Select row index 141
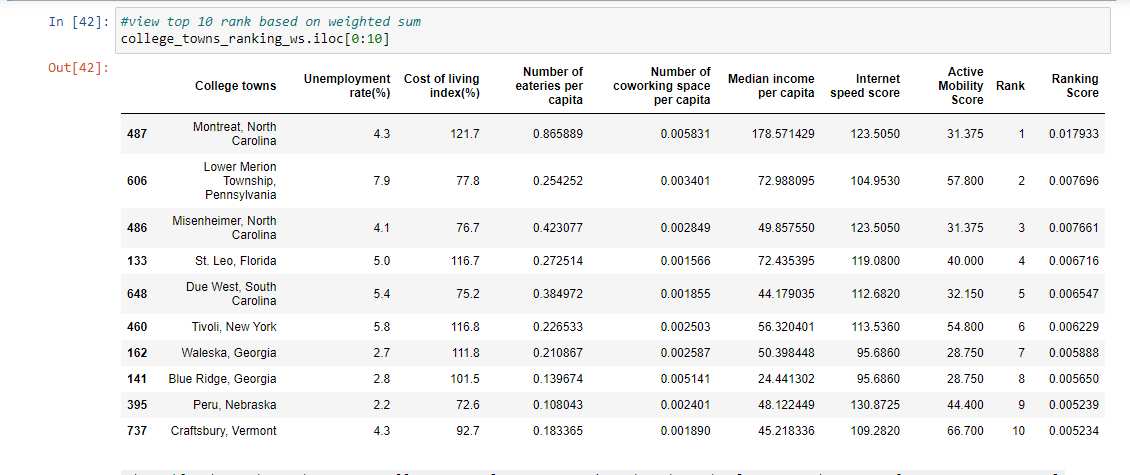Image resolution: width=1130 pixels, height=475 pixels. click(x=137, y=378)
